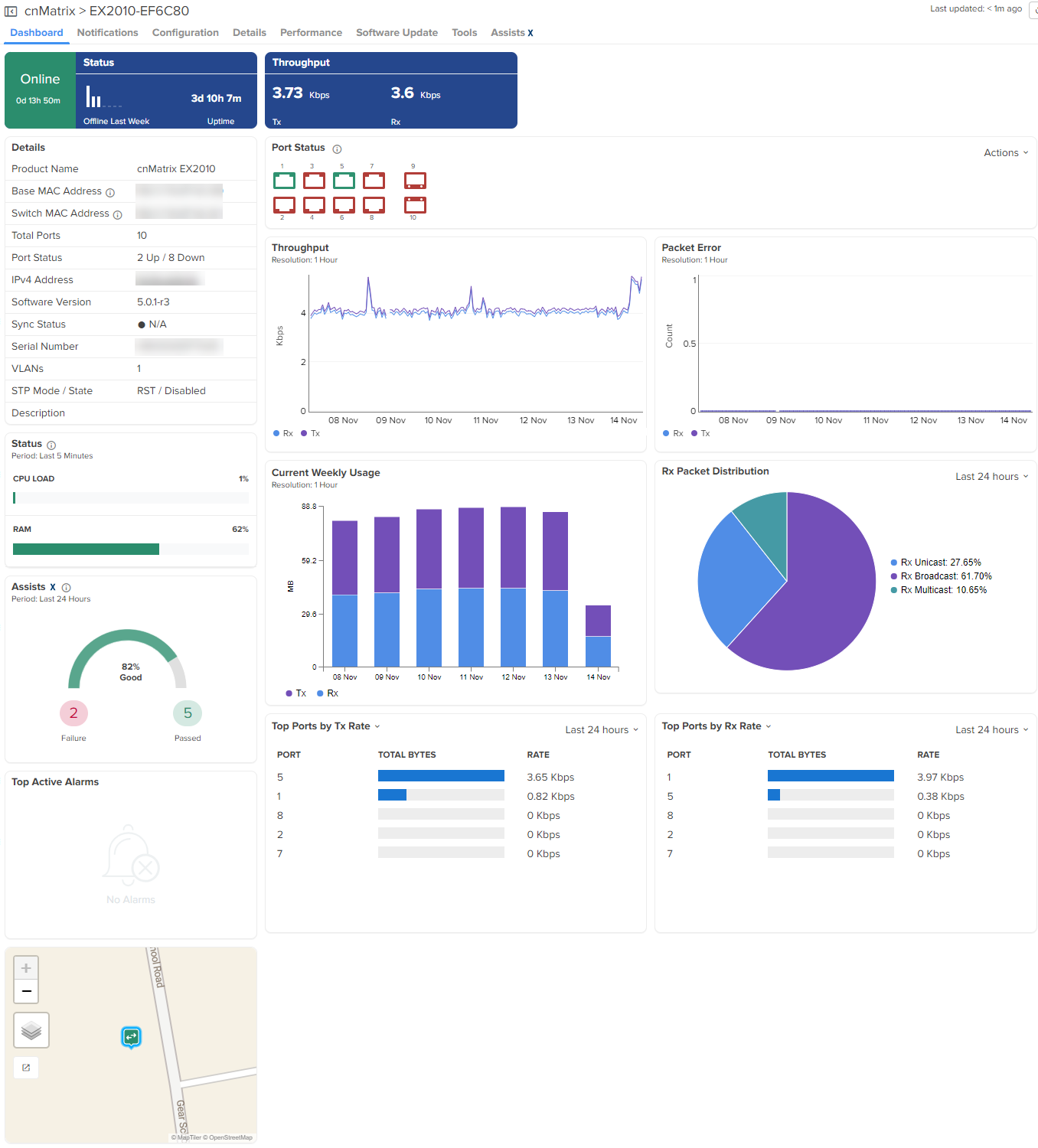Select port 10 icon in Port Status
The image size is (1038, 1148).
pyautogui.click(x=415, y=204)
